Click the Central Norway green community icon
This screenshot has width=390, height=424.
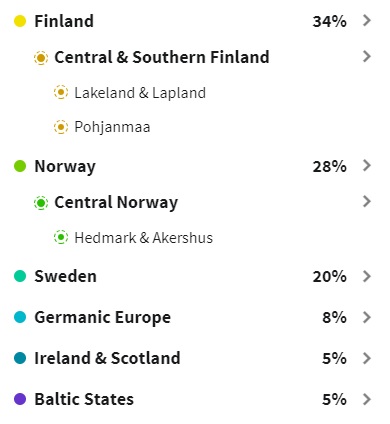pyautogui.click(x=41, y=203)
